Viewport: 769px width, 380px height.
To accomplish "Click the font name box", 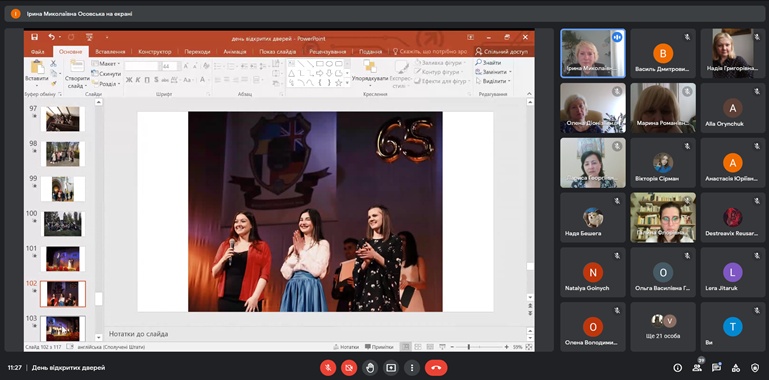I will pos(142,66).
